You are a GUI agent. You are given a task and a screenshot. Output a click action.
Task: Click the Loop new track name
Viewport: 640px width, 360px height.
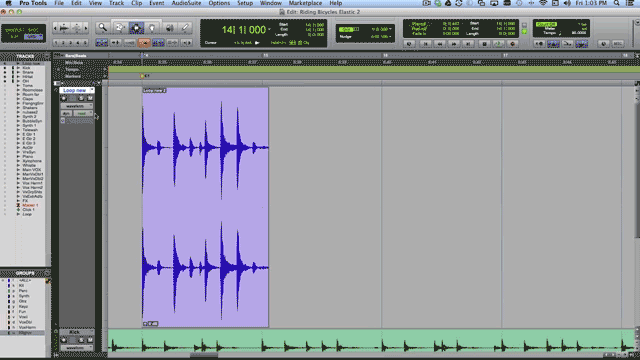(x=74, y=90)
